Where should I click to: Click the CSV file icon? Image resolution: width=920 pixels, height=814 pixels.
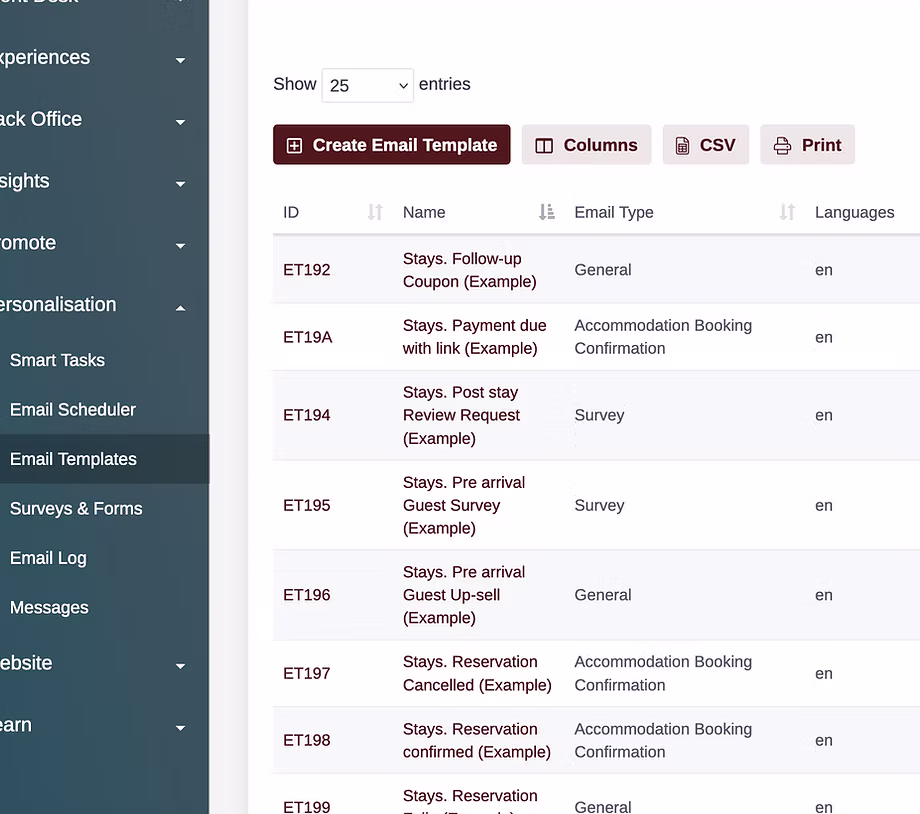682,146
